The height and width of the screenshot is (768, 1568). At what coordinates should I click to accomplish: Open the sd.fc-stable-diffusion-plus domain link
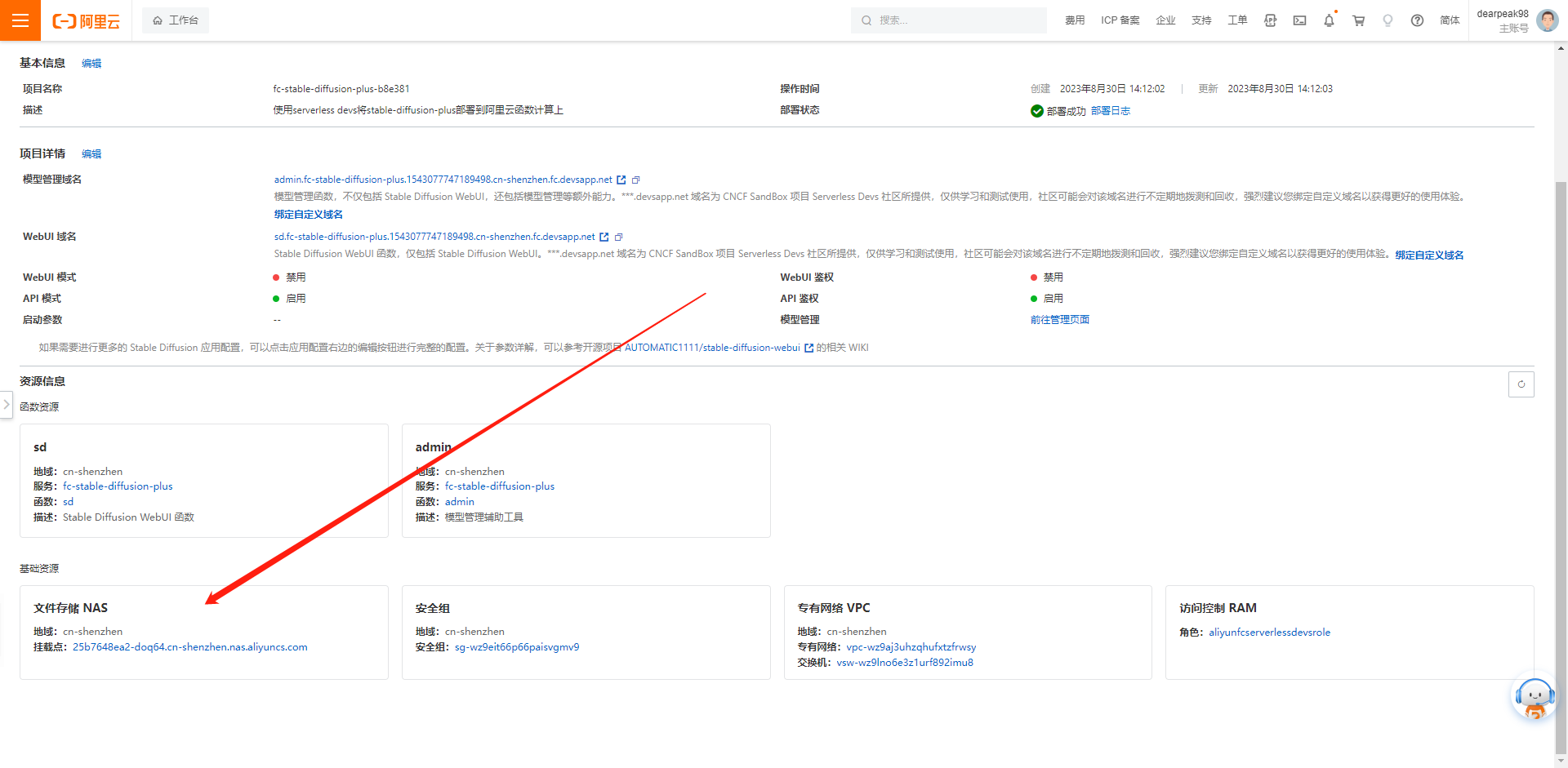(434, 237)
